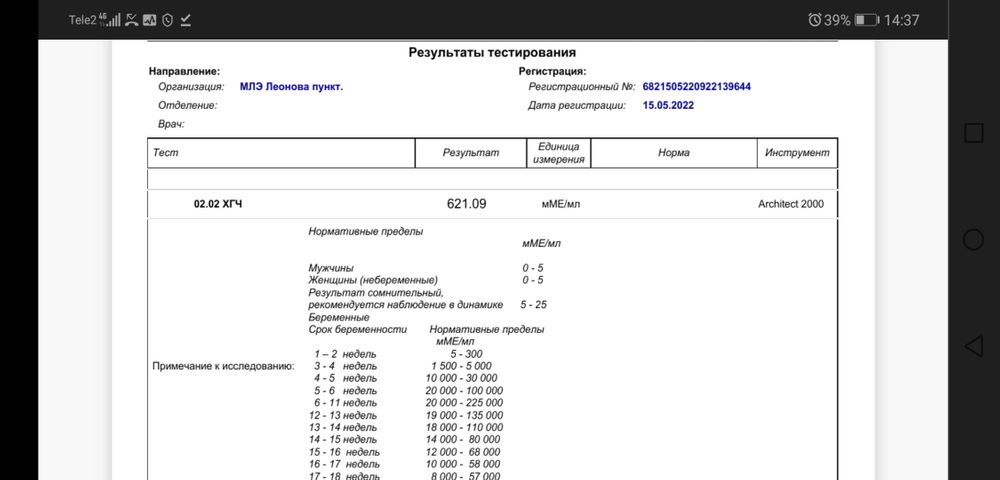The image size is (1000, 480).
Task: Select the range 20 000 - 225 000
Action: tap(464, 404)
